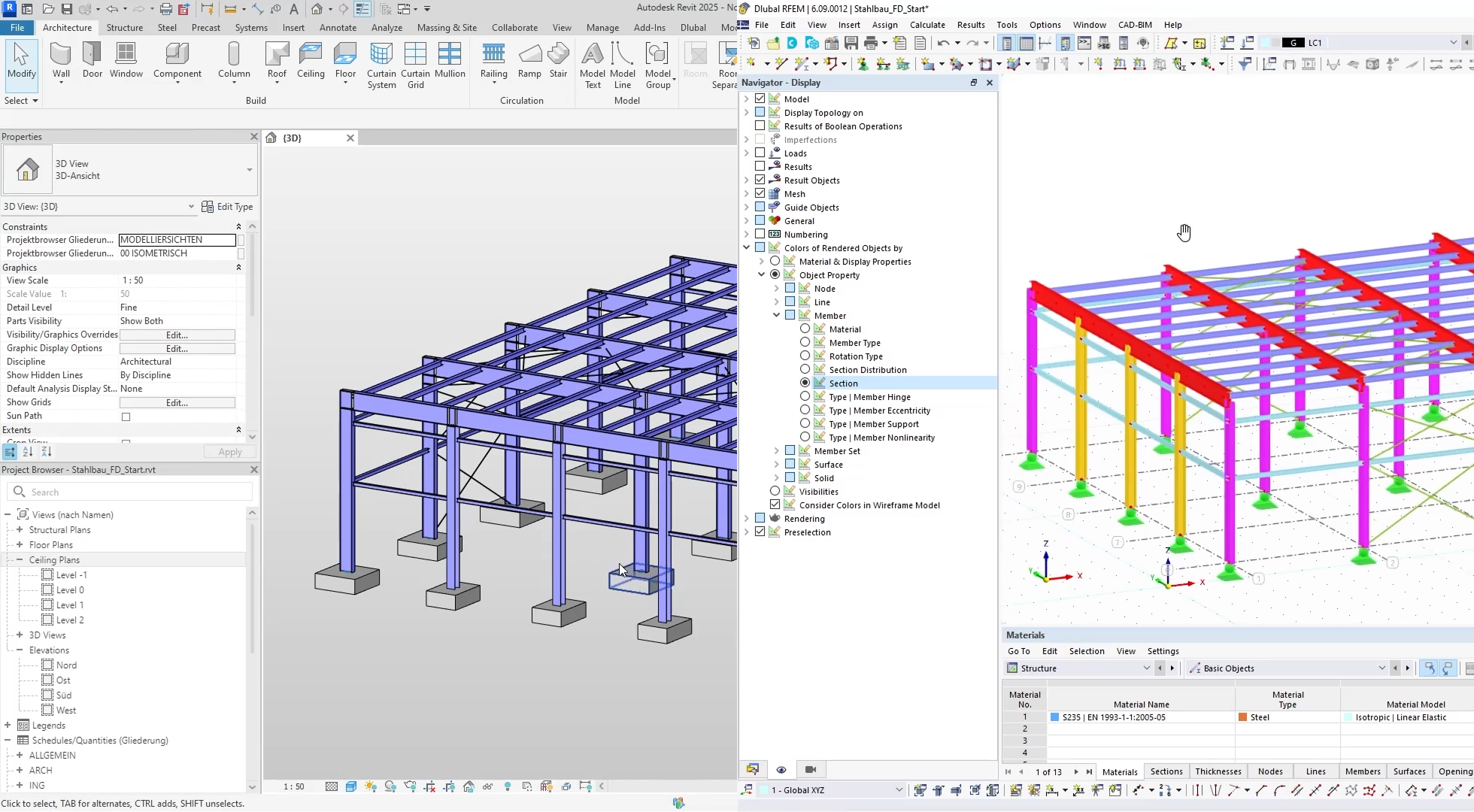Click the Floor tool in Revit ribbon
The image size is (1474, 812).
(345, 60)
